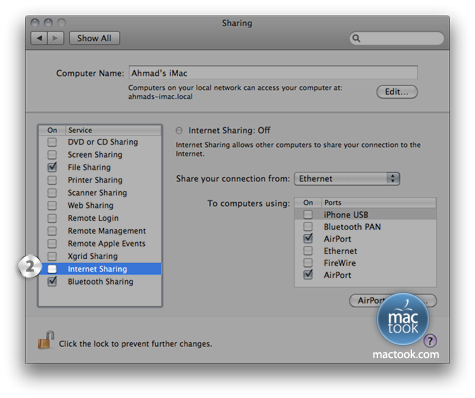Disable Bluetooth Sharing checkbox
The image size is (475, 398).
coord(52,281)
